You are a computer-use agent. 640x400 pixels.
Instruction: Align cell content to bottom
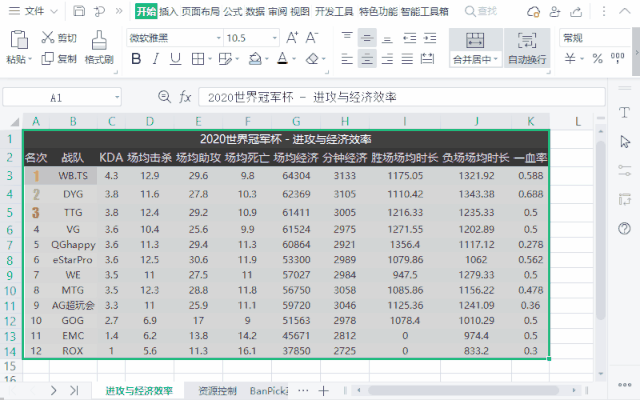coord(387,39)
